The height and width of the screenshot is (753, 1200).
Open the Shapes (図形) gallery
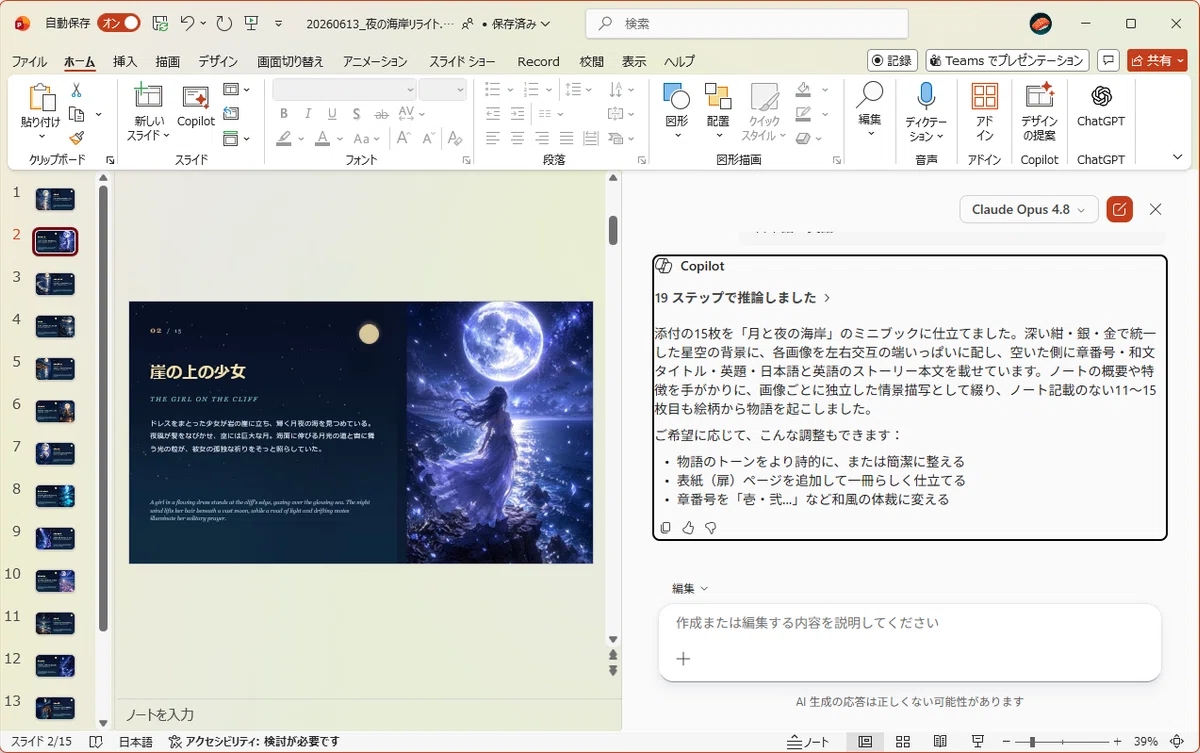point(677,97)
